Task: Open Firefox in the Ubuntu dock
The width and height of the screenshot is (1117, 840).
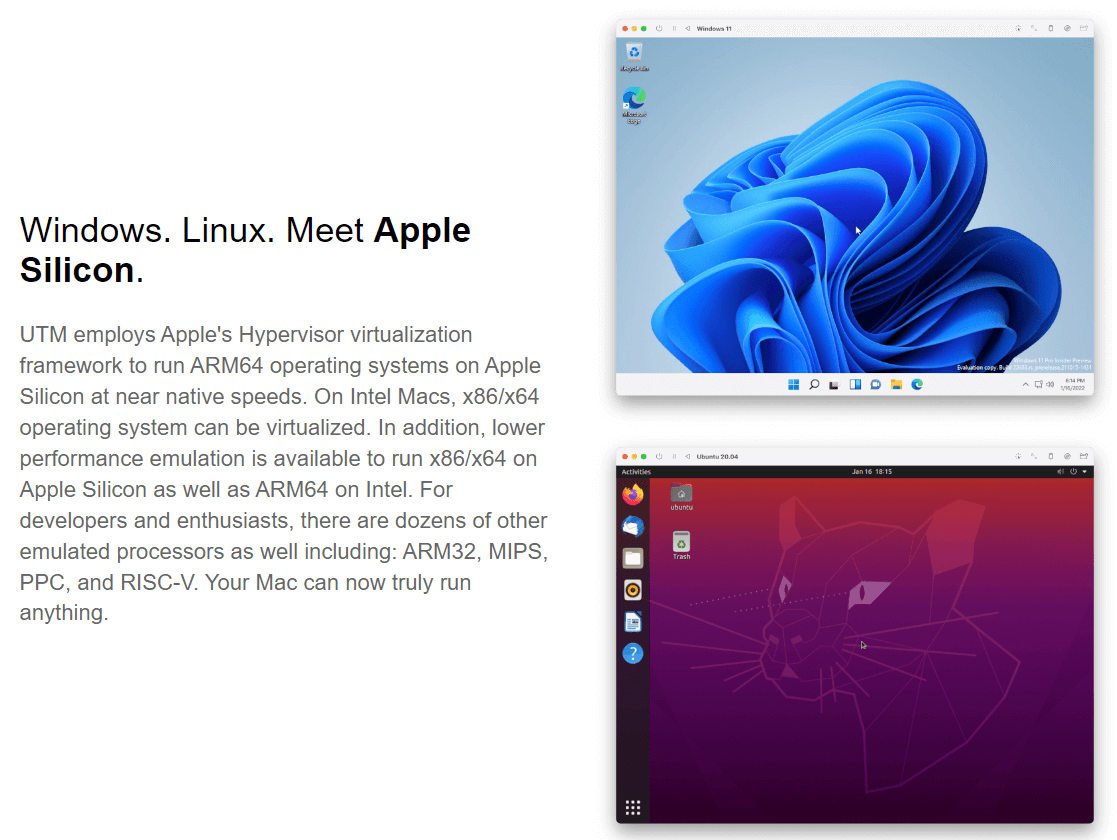Action: coord(632,494)
